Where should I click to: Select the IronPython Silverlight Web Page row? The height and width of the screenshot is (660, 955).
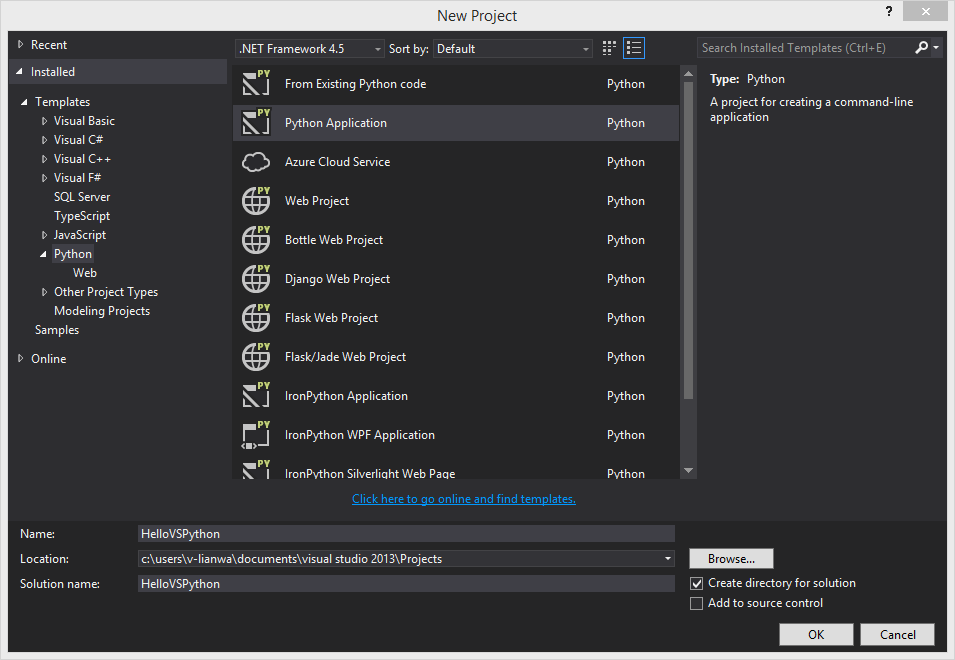tap(456, 470)
